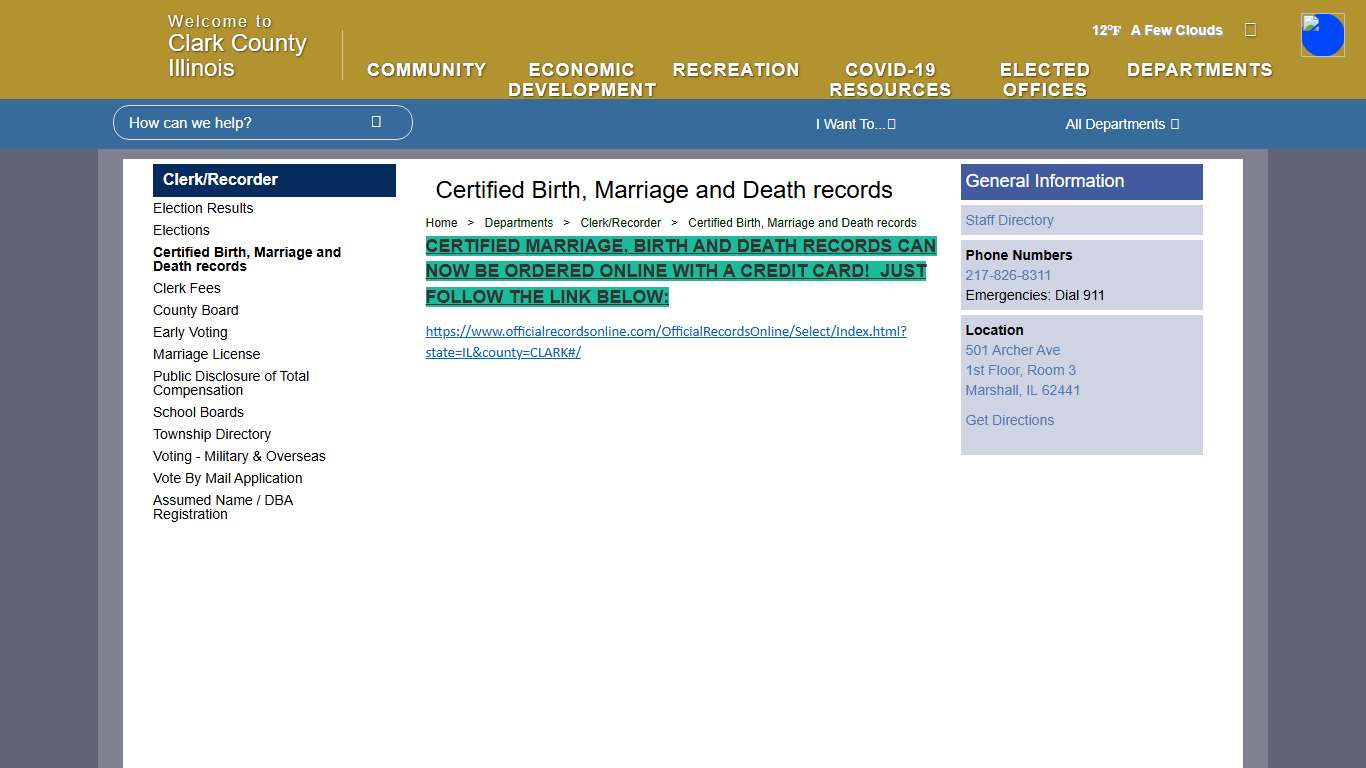Image resolution: width=1366 pixels, height=768 pixels.
Task: Visit the COVID-19 Resources page
Action: (889, 79)
